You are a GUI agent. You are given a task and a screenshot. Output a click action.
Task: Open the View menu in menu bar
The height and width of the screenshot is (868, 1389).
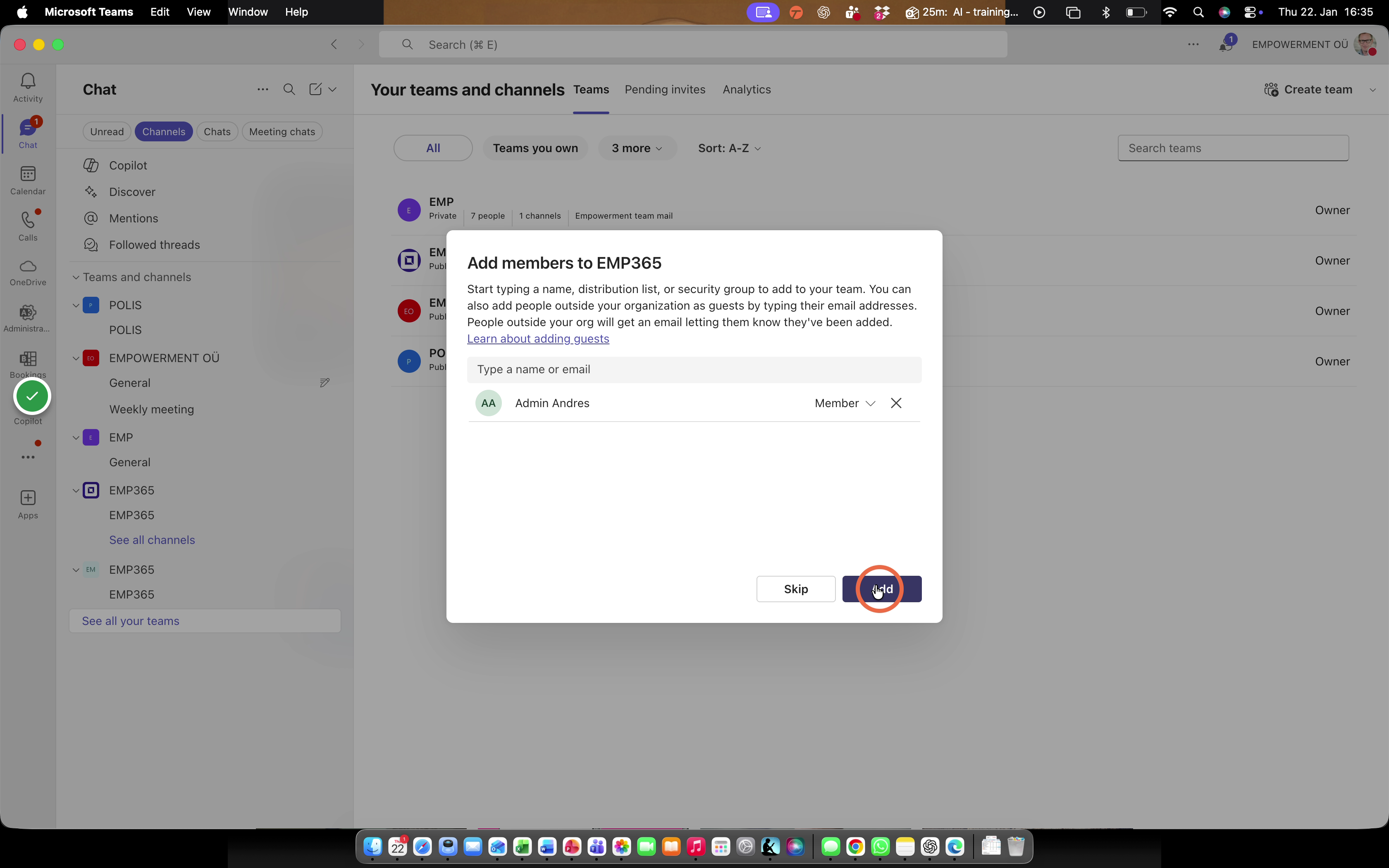(x=198, y=12)
